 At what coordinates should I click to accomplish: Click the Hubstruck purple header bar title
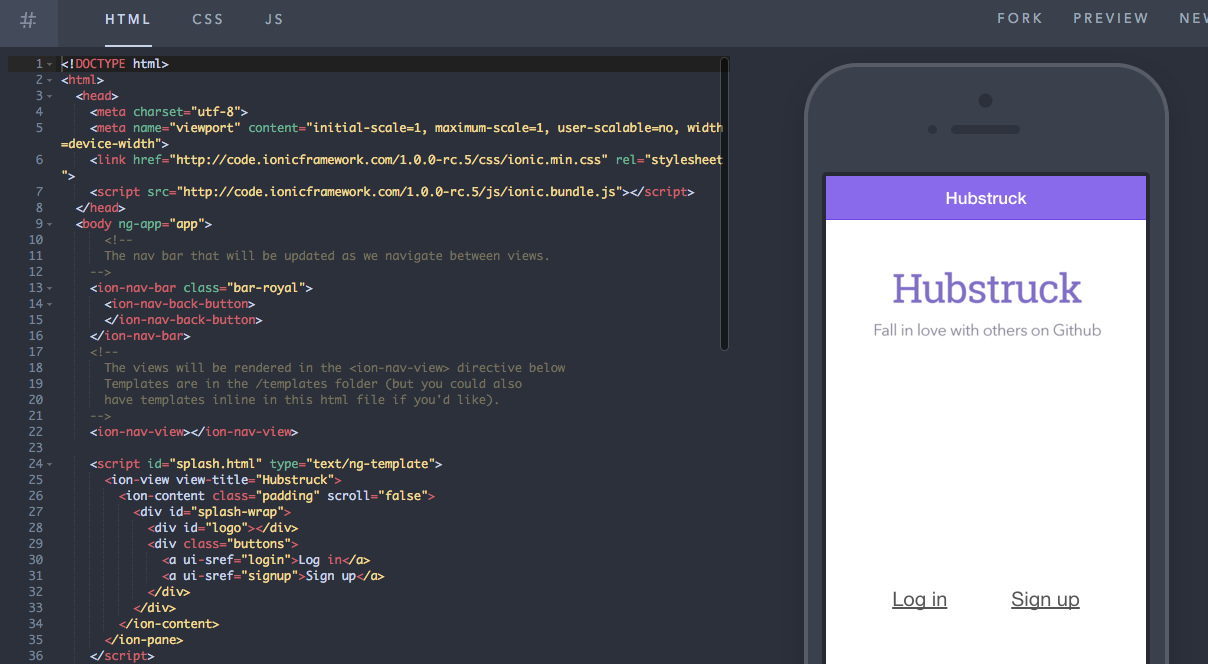click(986, 198)
